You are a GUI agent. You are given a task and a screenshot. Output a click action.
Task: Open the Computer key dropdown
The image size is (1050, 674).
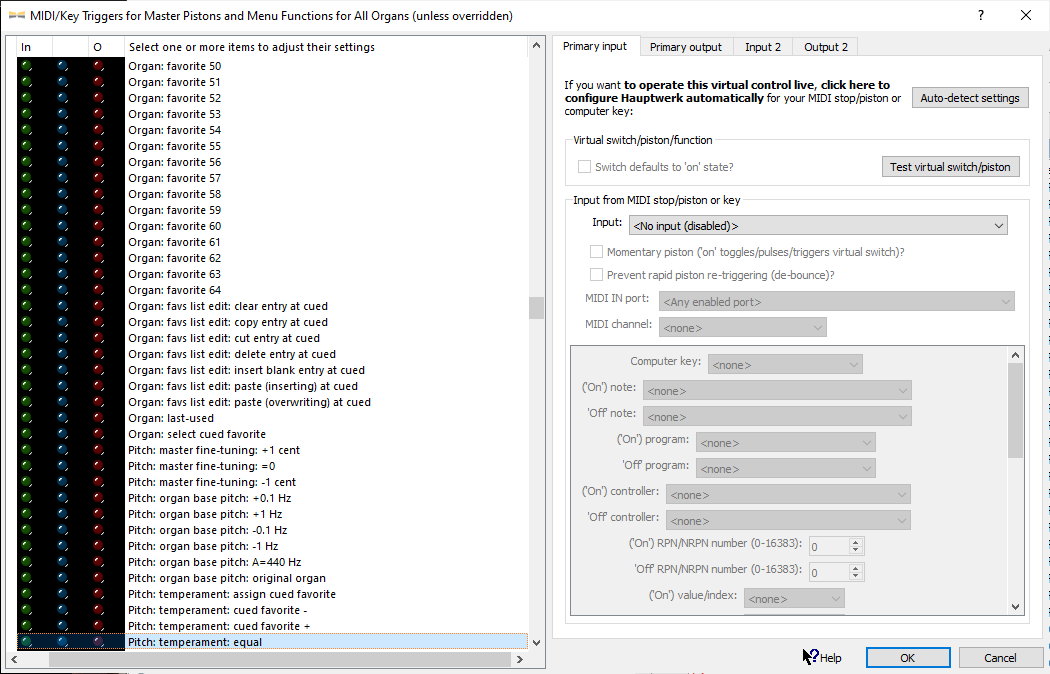coord(784,365)
